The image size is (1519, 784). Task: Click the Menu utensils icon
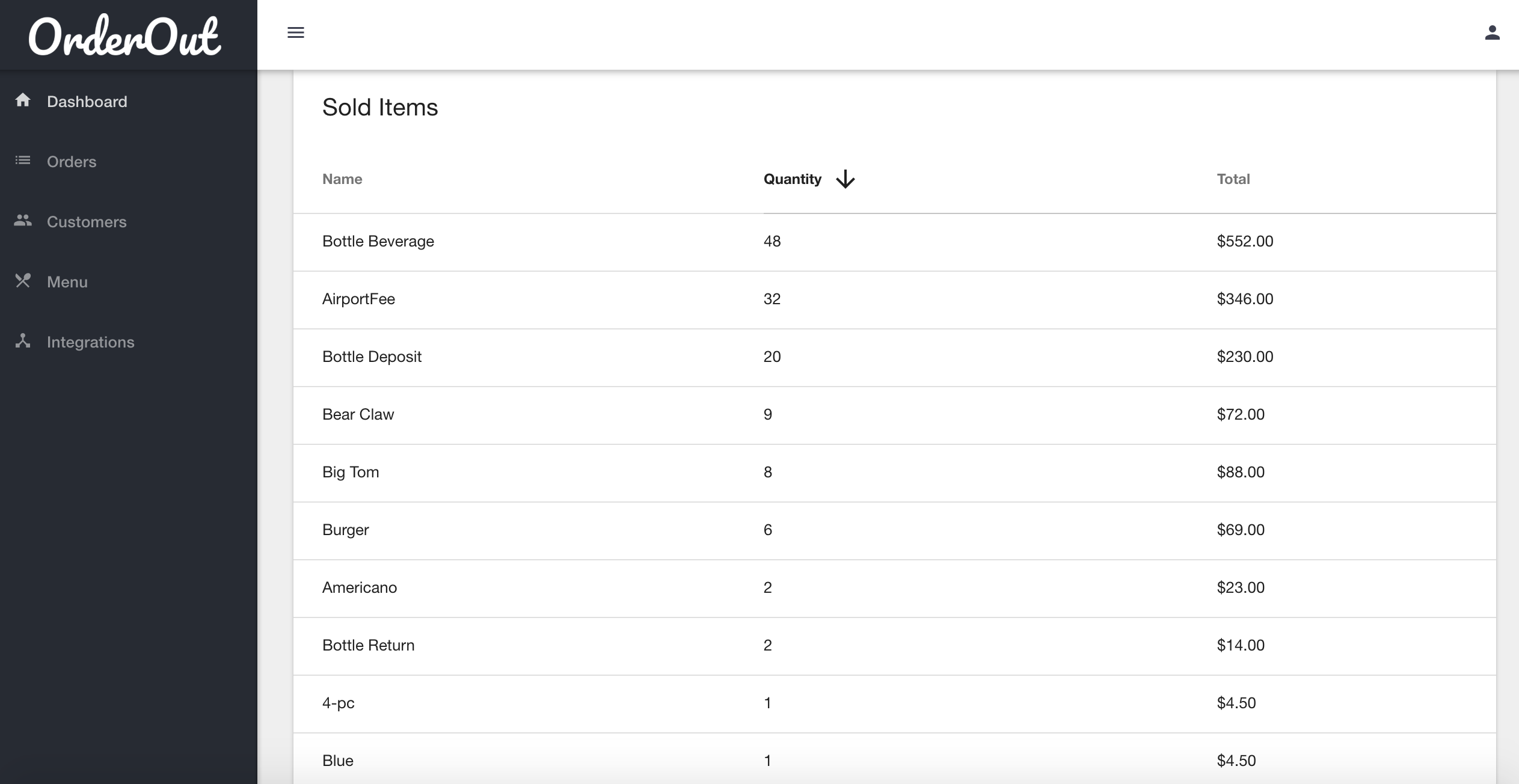point(23,281)
